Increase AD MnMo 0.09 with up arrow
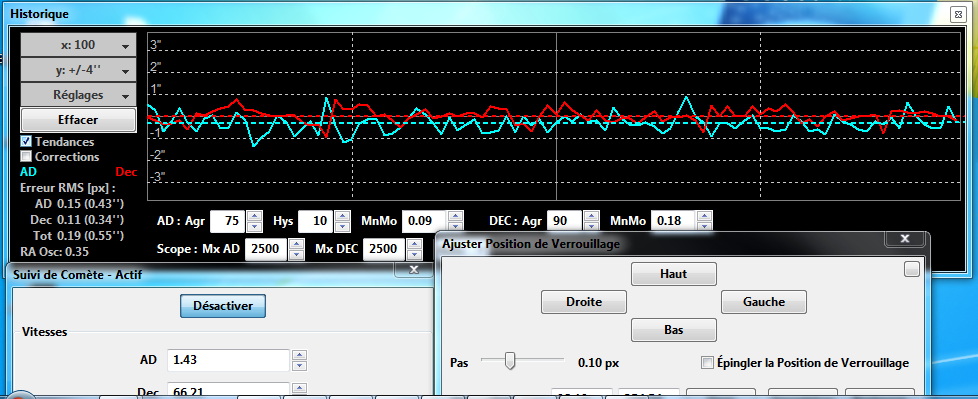 (x=456, y=216)
